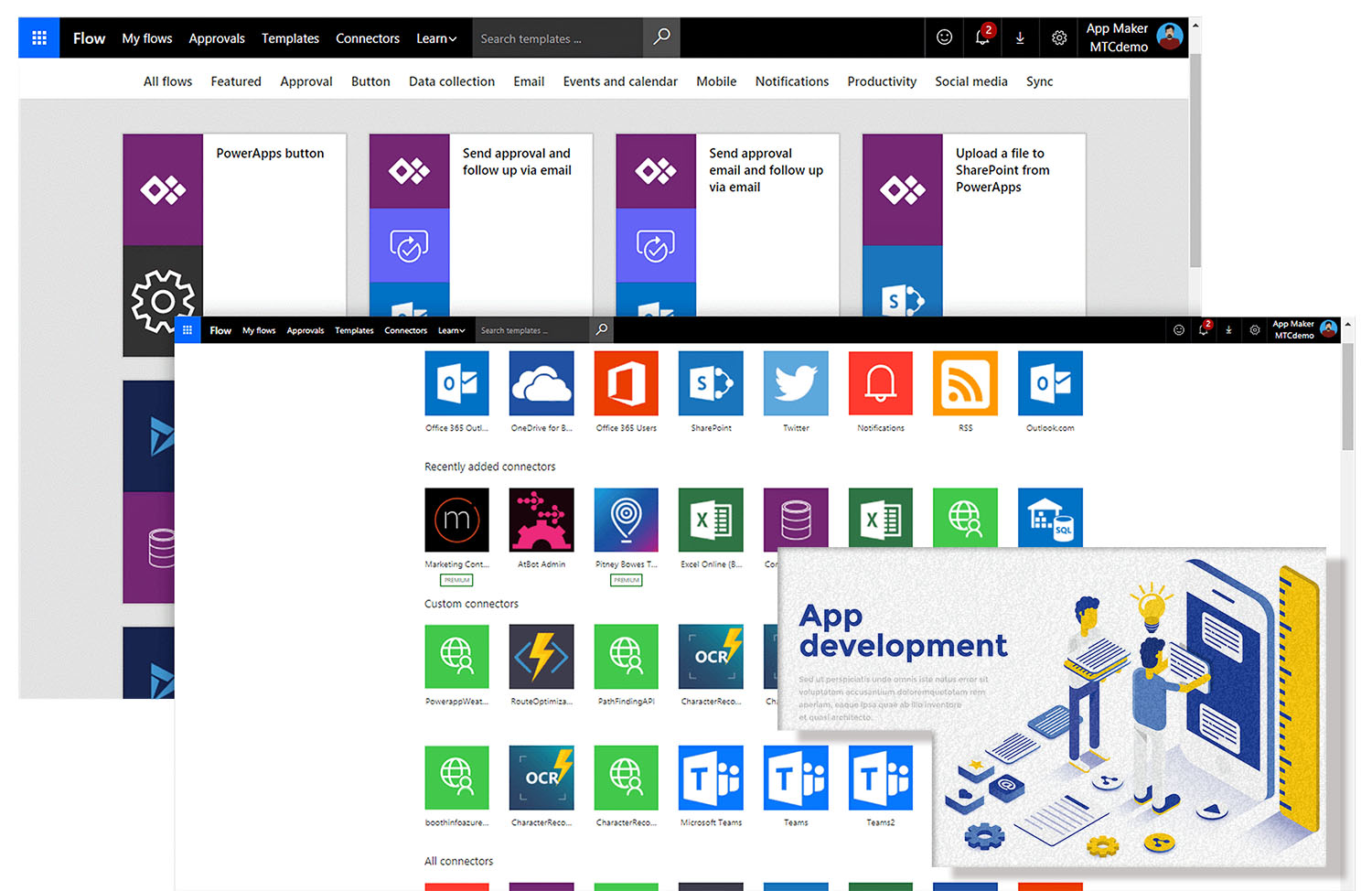Open SharePoint connector tile
Image resolution: width=1372 pixels, height=891 pixels.
711,383
